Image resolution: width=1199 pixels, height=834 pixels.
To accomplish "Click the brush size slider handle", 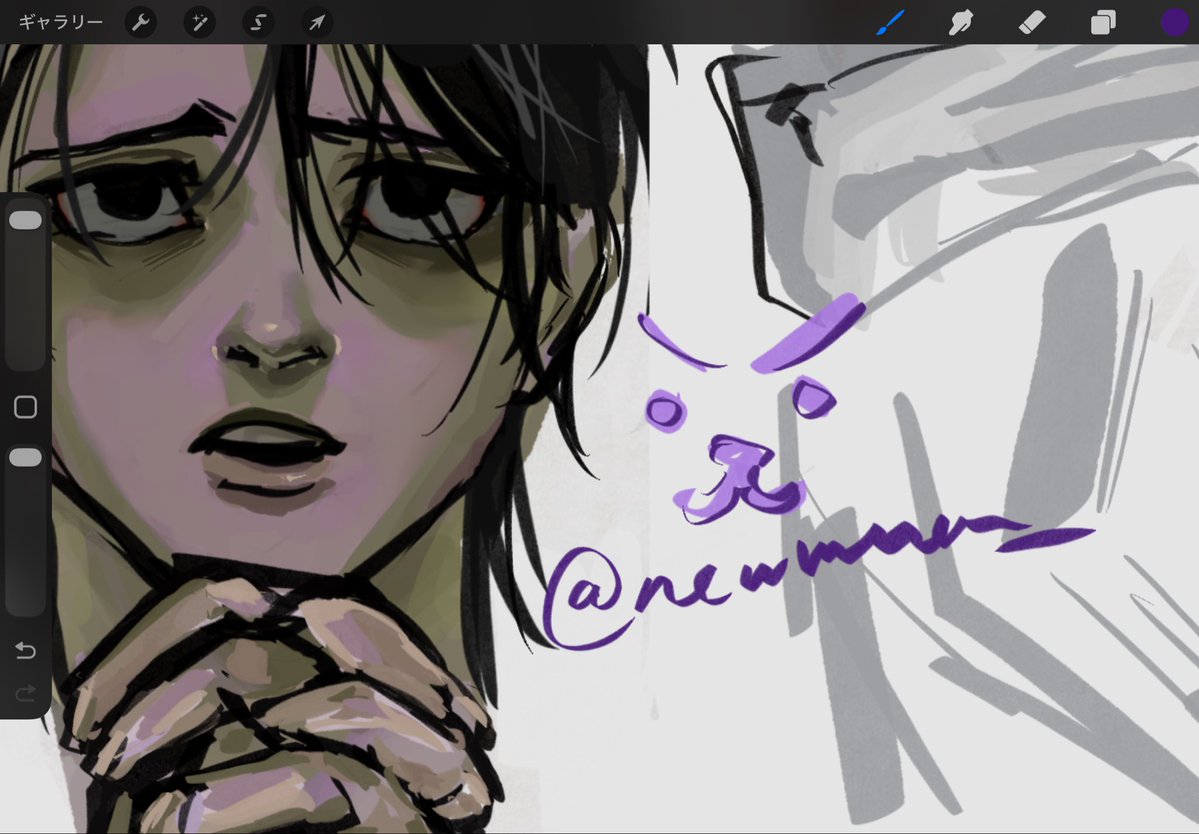I will (x=25, y=220).
